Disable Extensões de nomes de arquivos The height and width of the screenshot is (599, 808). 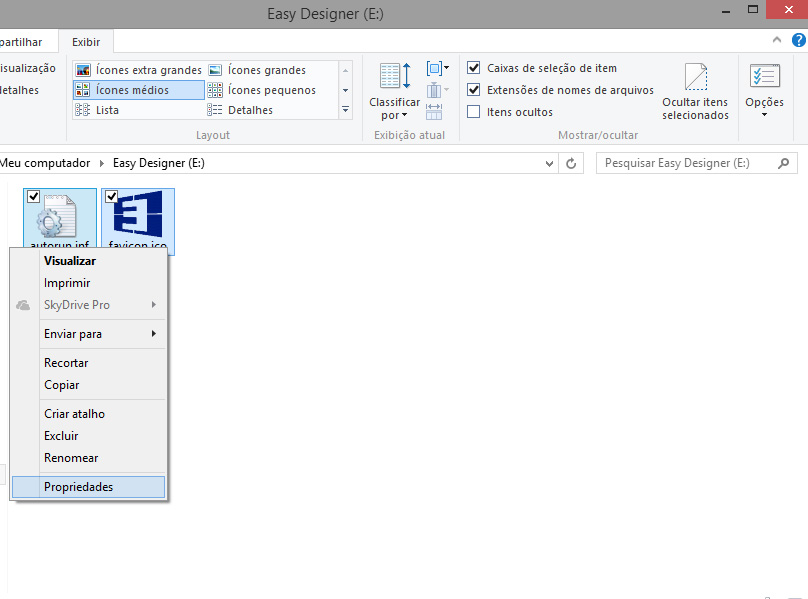click(x=474, y=90)
